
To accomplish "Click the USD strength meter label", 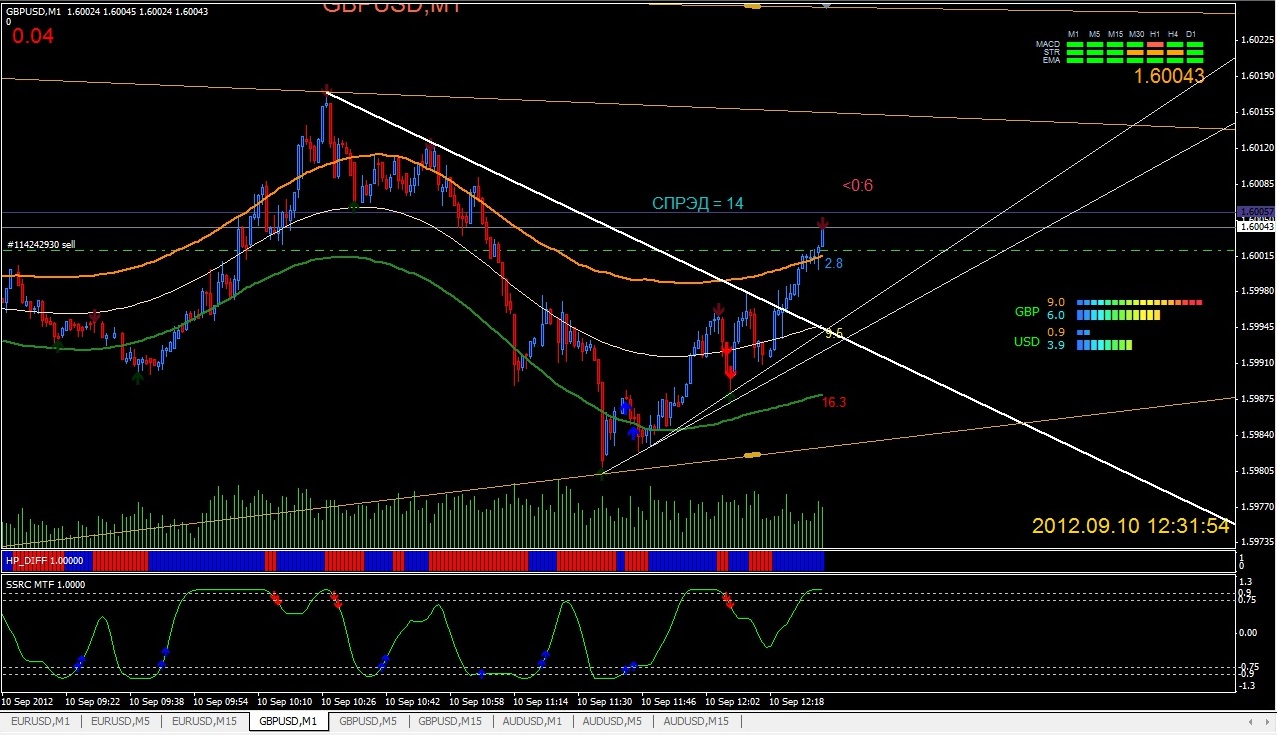I will pyautogui.click(x=1027, y=343).
